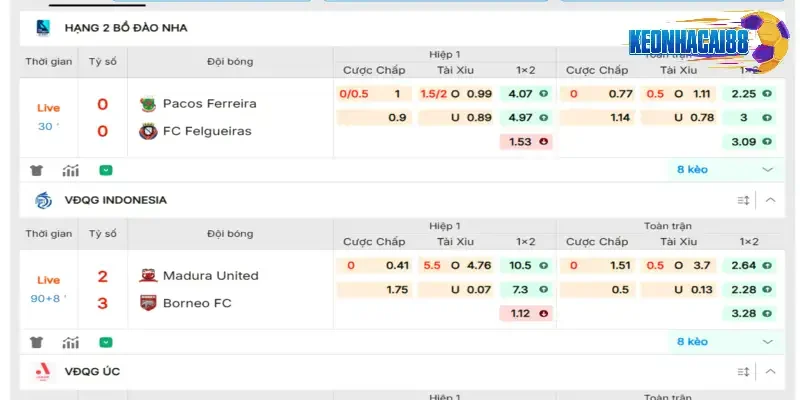Click the green live-stream icon under Madura United match
800x400 pixels.
106,342
